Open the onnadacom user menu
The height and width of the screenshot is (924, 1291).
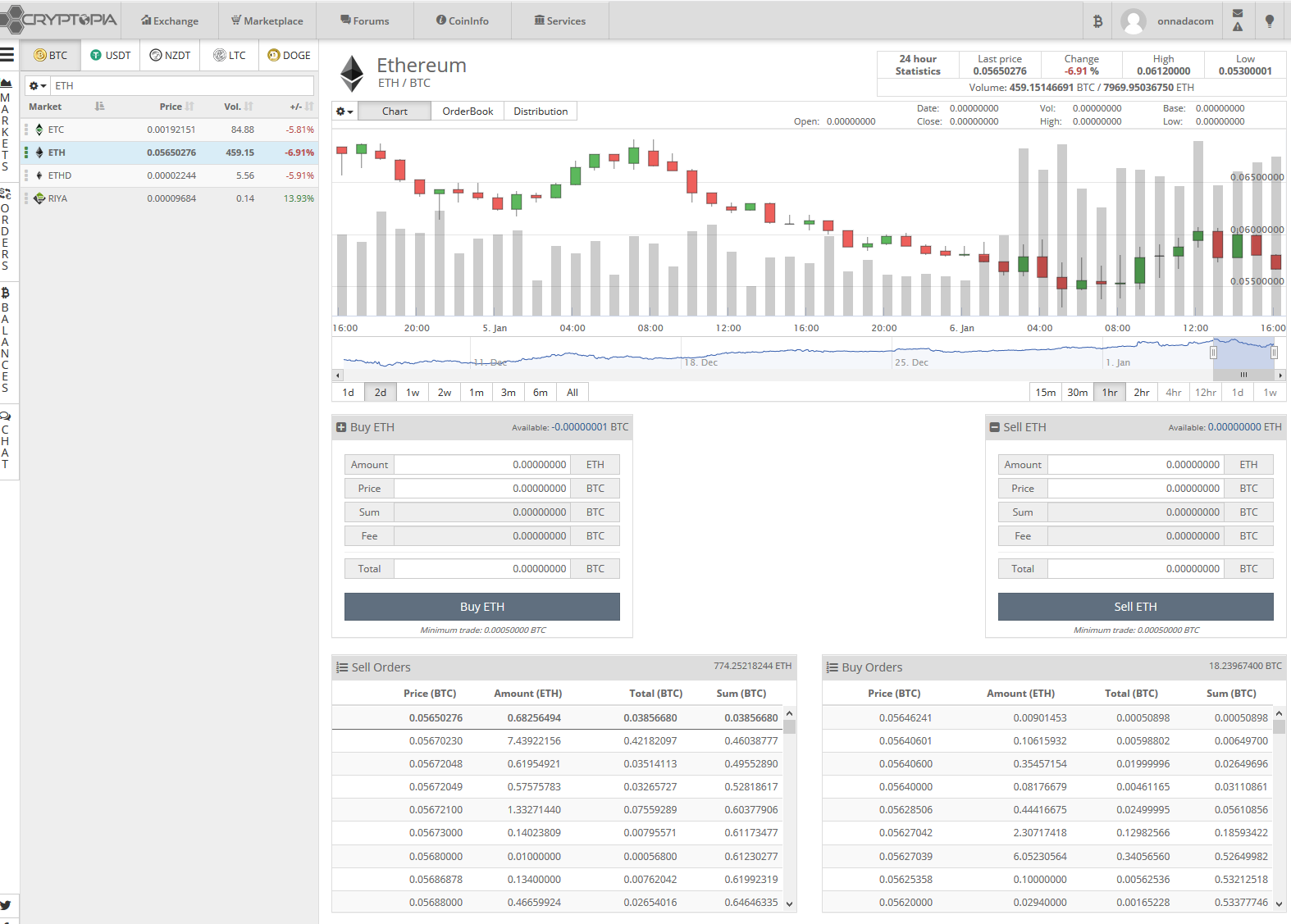[x=1169, y=21]
